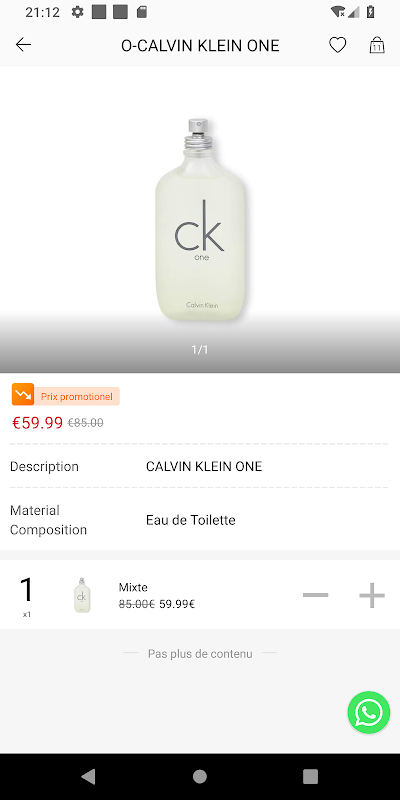Tap the red €59.99 promotional price
Image resolution: width=400 pixels, height=800 pixels.
(x=37, y=423)
